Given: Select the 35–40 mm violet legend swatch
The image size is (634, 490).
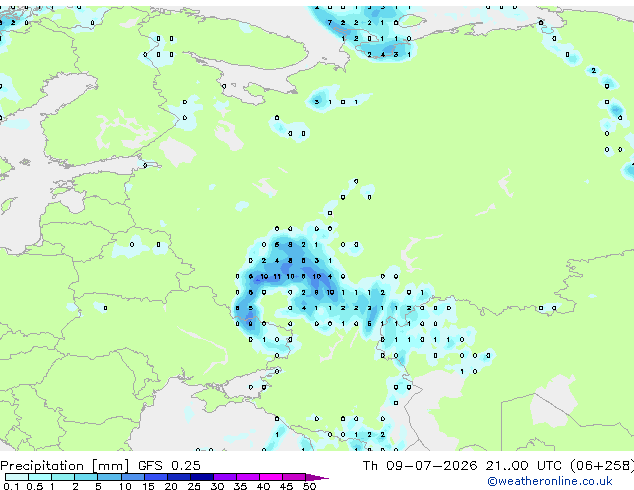Looking at the screenshot, I should (x=248, y=477).
